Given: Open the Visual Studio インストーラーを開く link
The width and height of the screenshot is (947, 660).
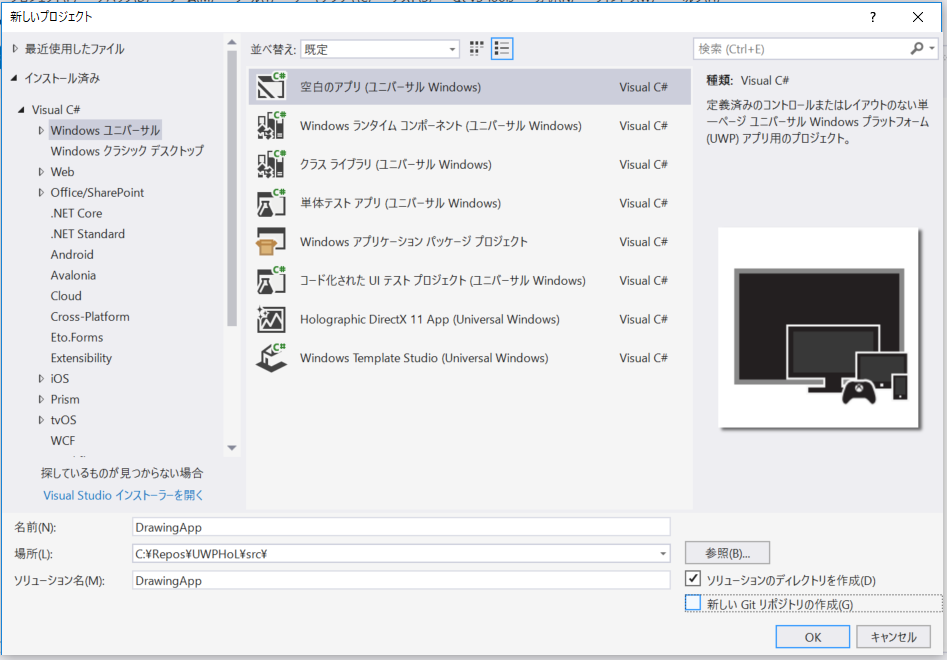Looking at the screenshot, I should click(x=123, y=495).
